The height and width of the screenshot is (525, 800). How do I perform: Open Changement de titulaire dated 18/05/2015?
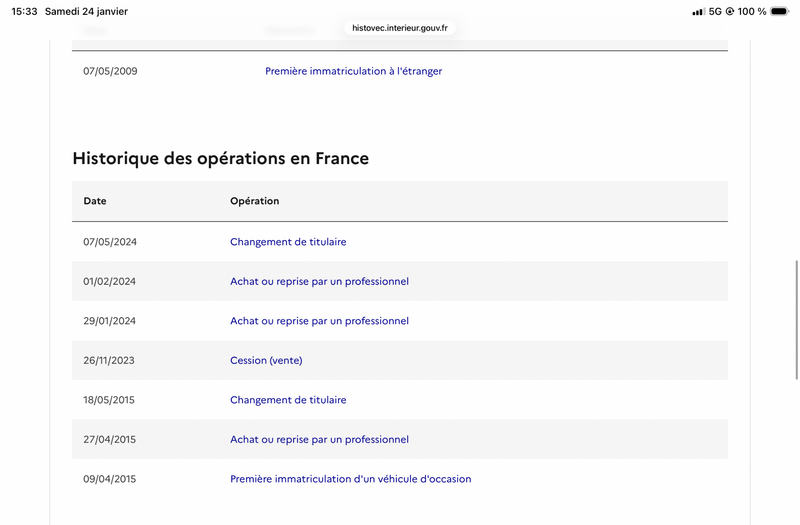coord(288,400)
